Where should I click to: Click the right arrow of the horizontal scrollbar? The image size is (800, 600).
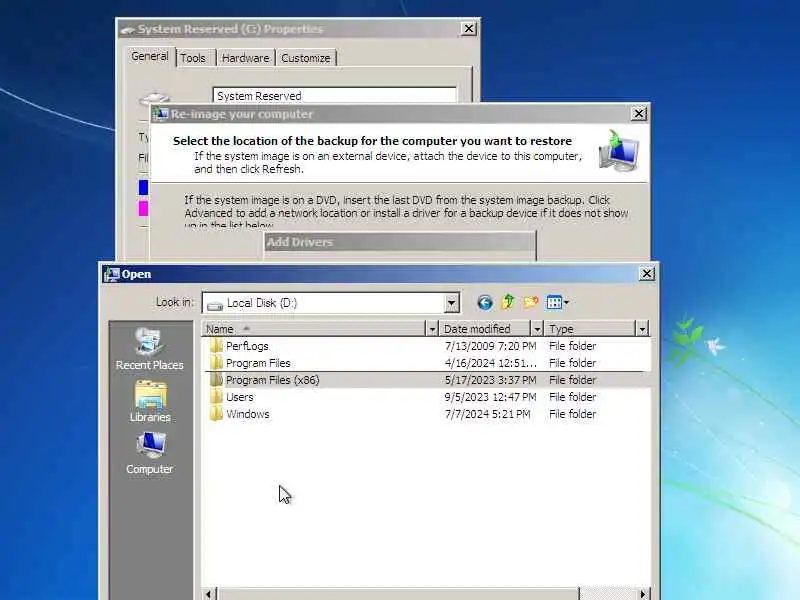point(642,593)
